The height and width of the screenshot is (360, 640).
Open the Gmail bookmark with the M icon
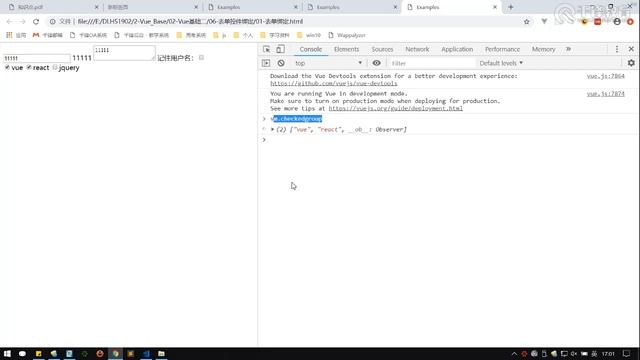(x=47, y=35)
